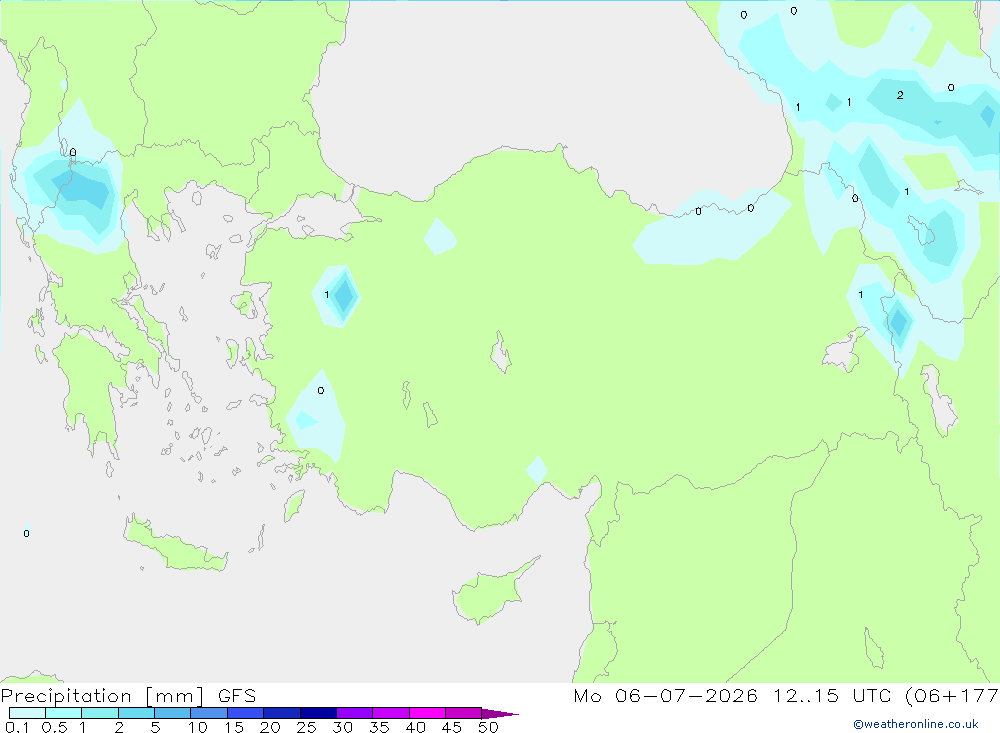Select the 5–10 mm legend color swatch

click(172, 713)
